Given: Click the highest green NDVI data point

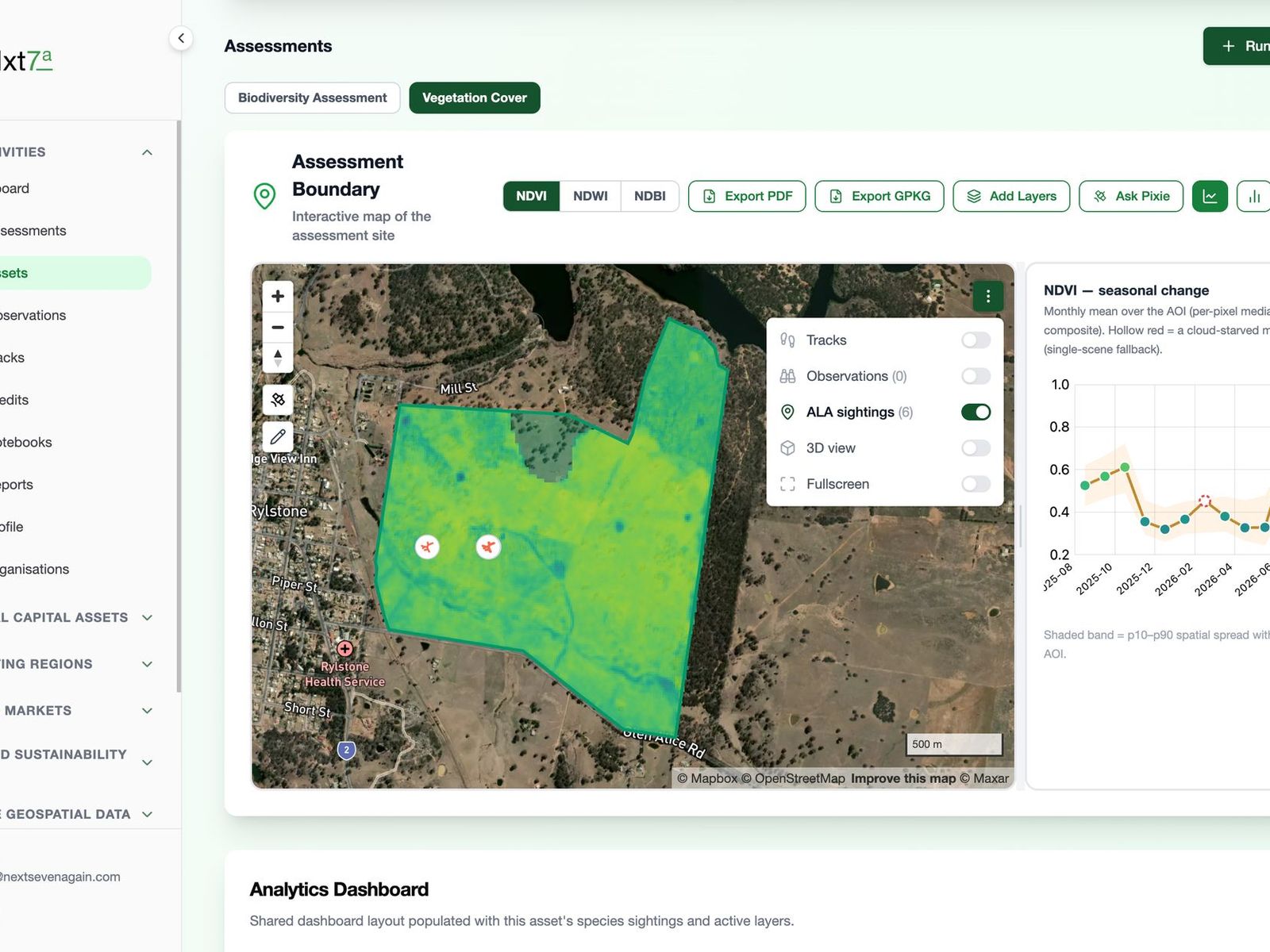Looking at the screenshot, I should (1125, 467).
